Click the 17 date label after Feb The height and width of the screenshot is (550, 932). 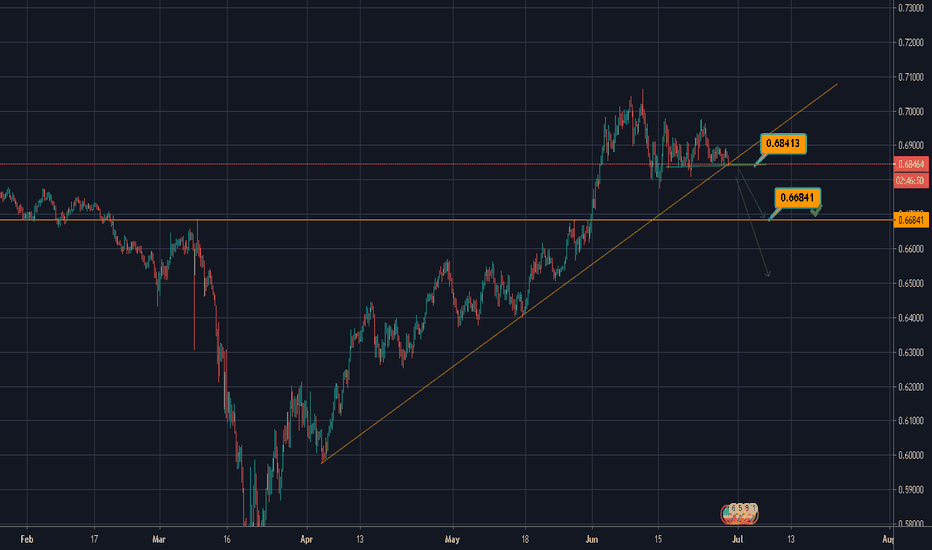coord(94,540)
